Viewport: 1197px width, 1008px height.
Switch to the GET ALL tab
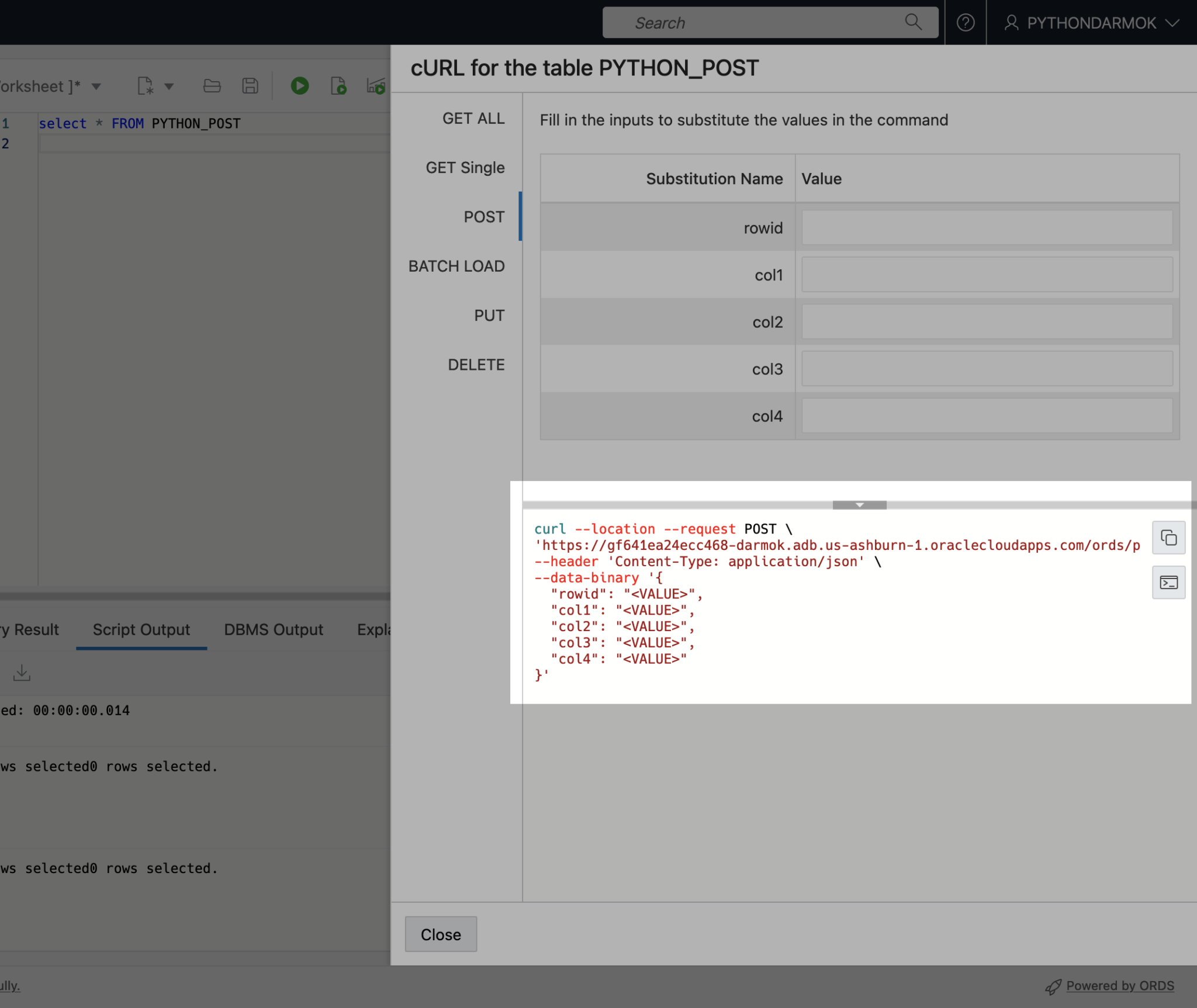pyautogui.click(x=473, y=118)
